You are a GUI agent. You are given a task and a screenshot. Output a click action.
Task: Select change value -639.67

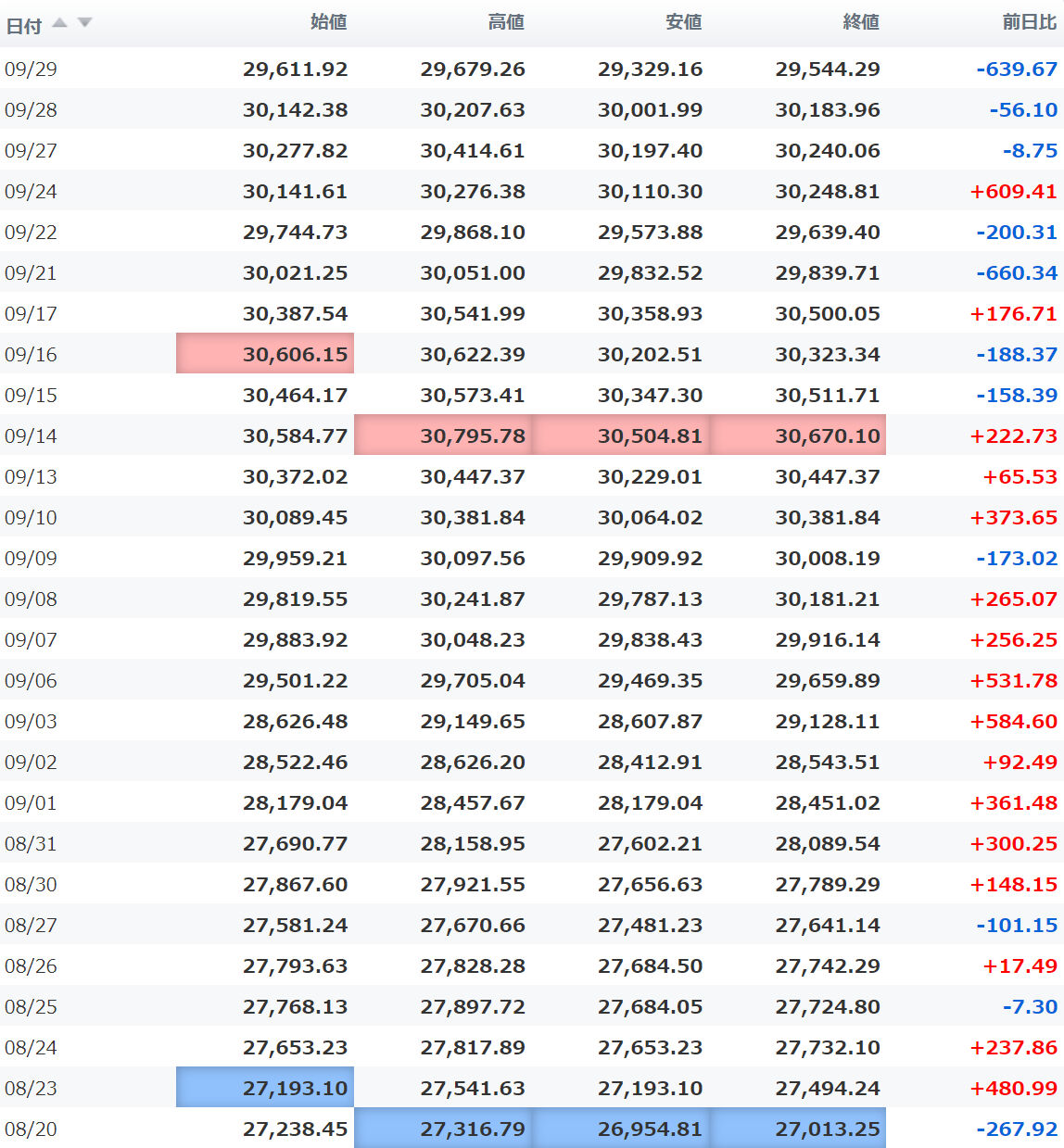point(1016,69)
